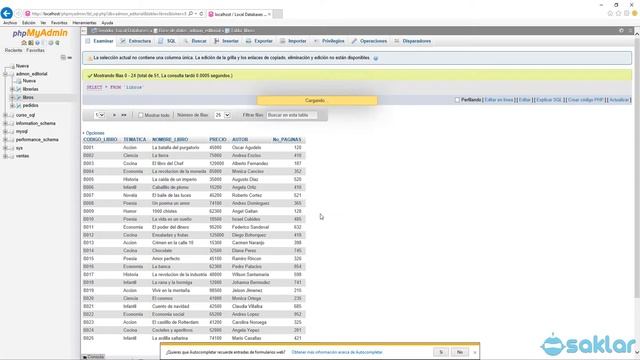Viewport: 640px width, 360px height.
Task: Open the Favoritos browser menu
Action: (59, 23)
